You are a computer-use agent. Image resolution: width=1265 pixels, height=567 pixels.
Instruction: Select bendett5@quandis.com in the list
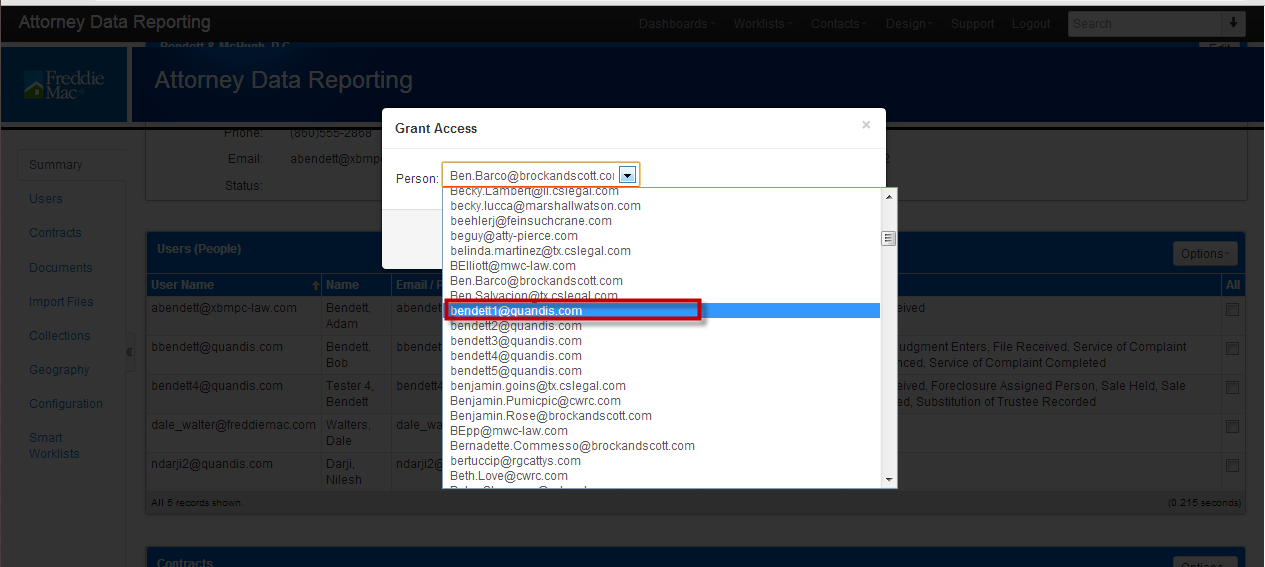pyautogui.click(x=661, y=371)
